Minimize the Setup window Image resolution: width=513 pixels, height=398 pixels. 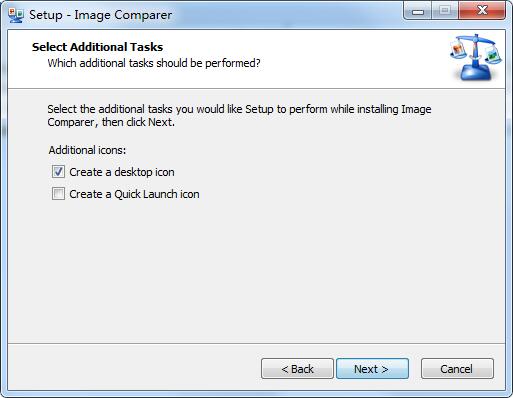(x=417, y=11)
